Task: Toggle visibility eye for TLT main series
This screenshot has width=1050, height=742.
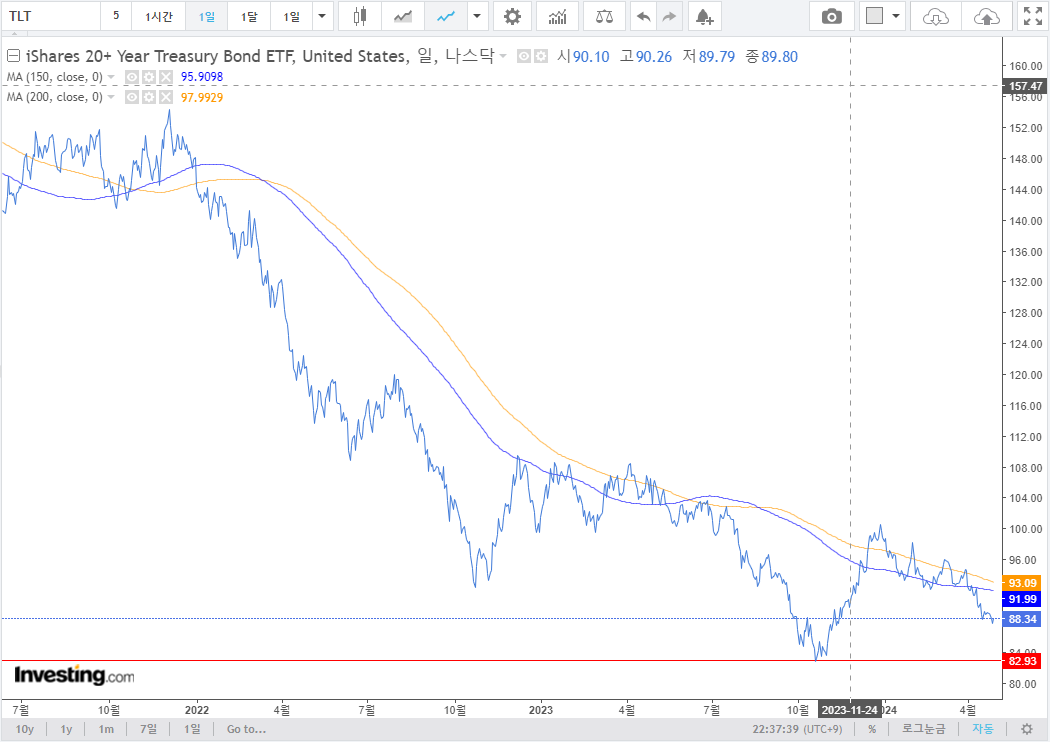Action: point(524,56)
